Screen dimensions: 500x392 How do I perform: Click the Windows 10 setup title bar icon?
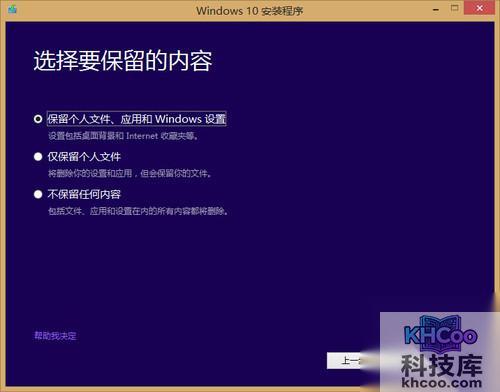(x=13, y=10)
